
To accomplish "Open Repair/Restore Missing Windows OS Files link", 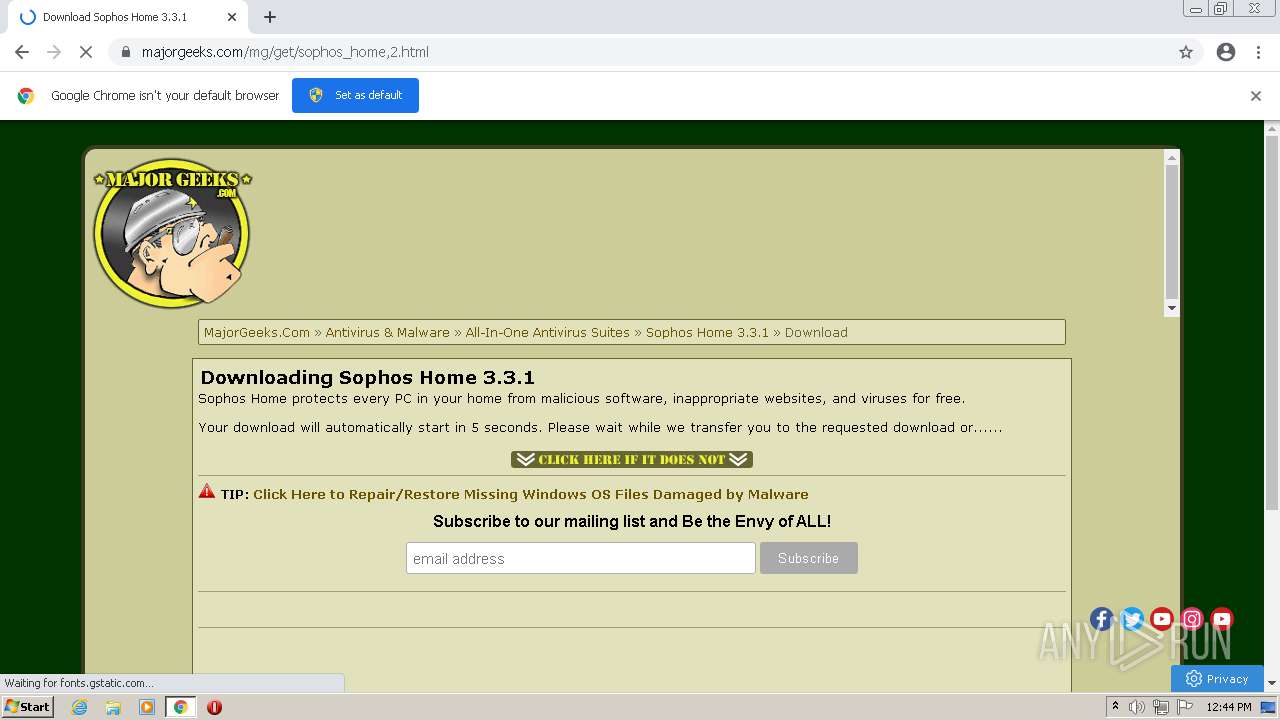I will click(530, 494).
